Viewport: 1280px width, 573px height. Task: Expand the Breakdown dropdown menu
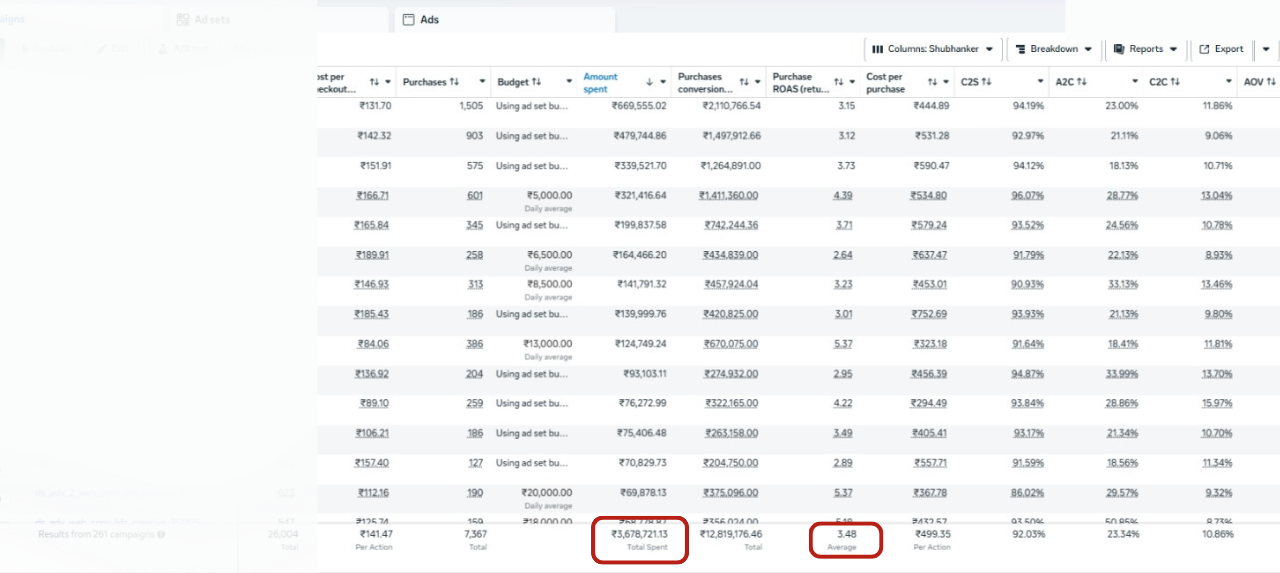click(1053, 49)
